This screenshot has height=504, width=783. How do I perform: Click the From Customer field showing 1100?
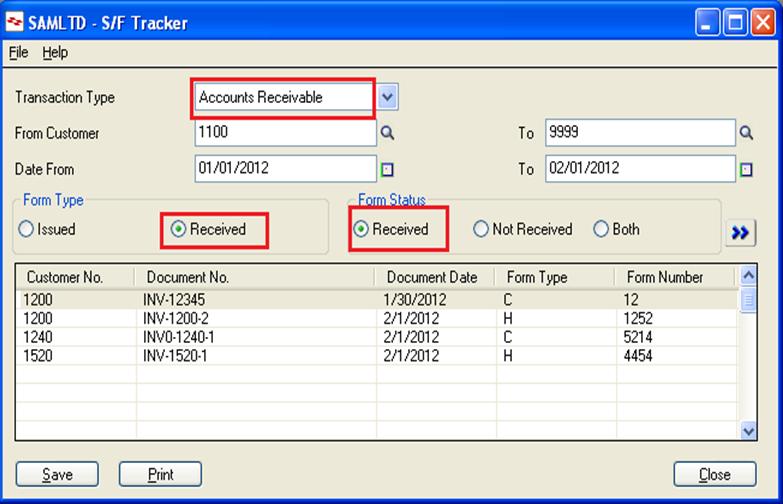tap(286, 132)
